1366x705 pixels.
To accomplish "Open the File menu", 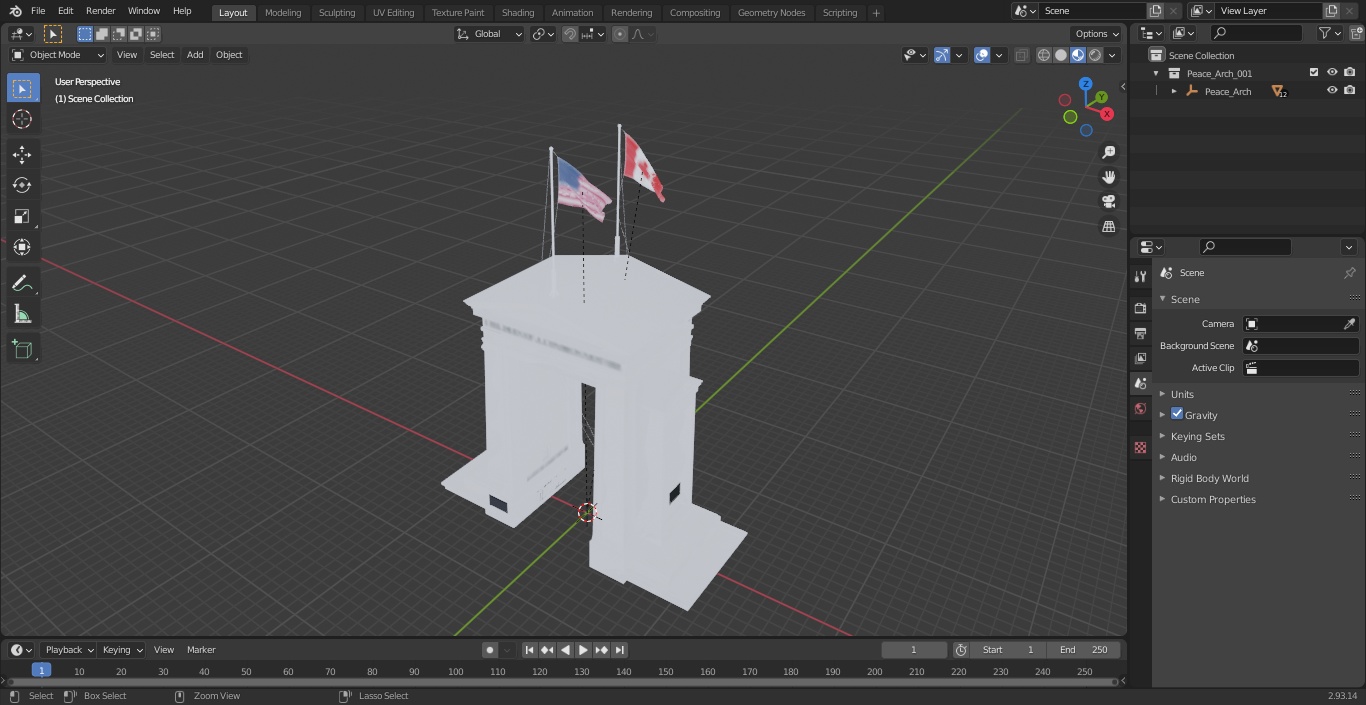I will coord(38,11).
